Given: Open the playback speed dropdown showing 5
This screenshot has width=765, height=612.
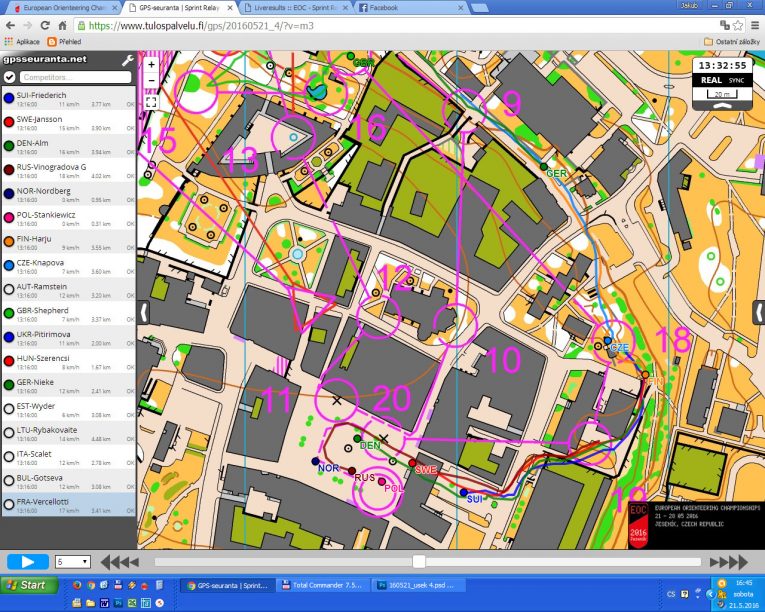Looking at the screenshot, I should coord(73,562).
